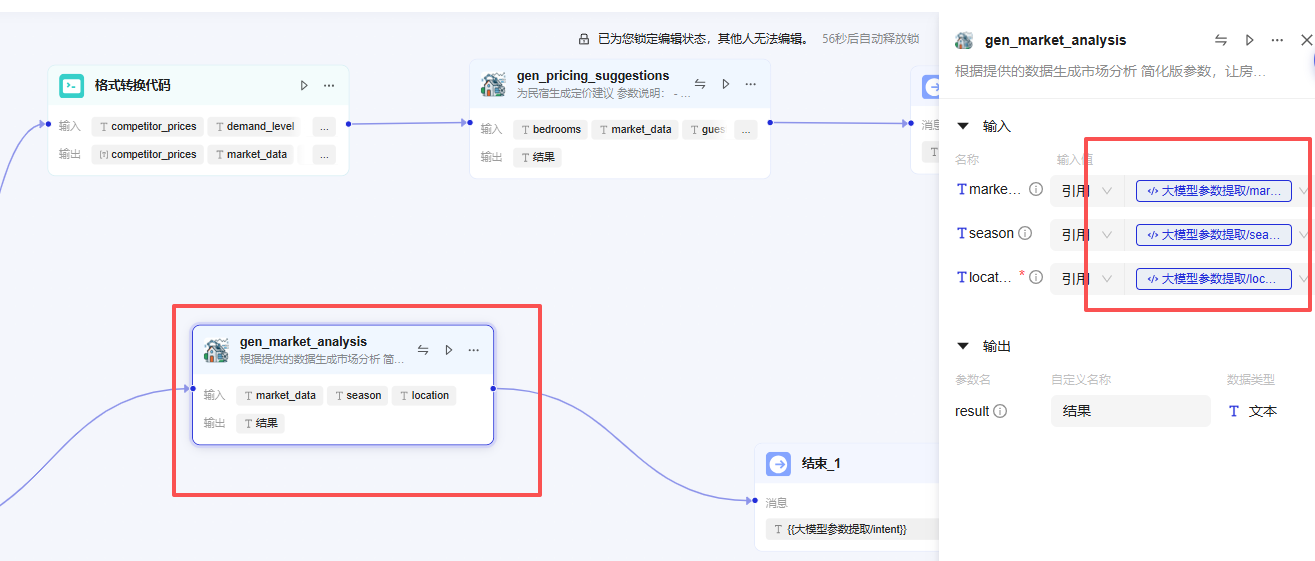The height and width of the screenshot is (561, 1315).
Task: Select the gen_pricing_suggestions node title
Action: [593, 76]
